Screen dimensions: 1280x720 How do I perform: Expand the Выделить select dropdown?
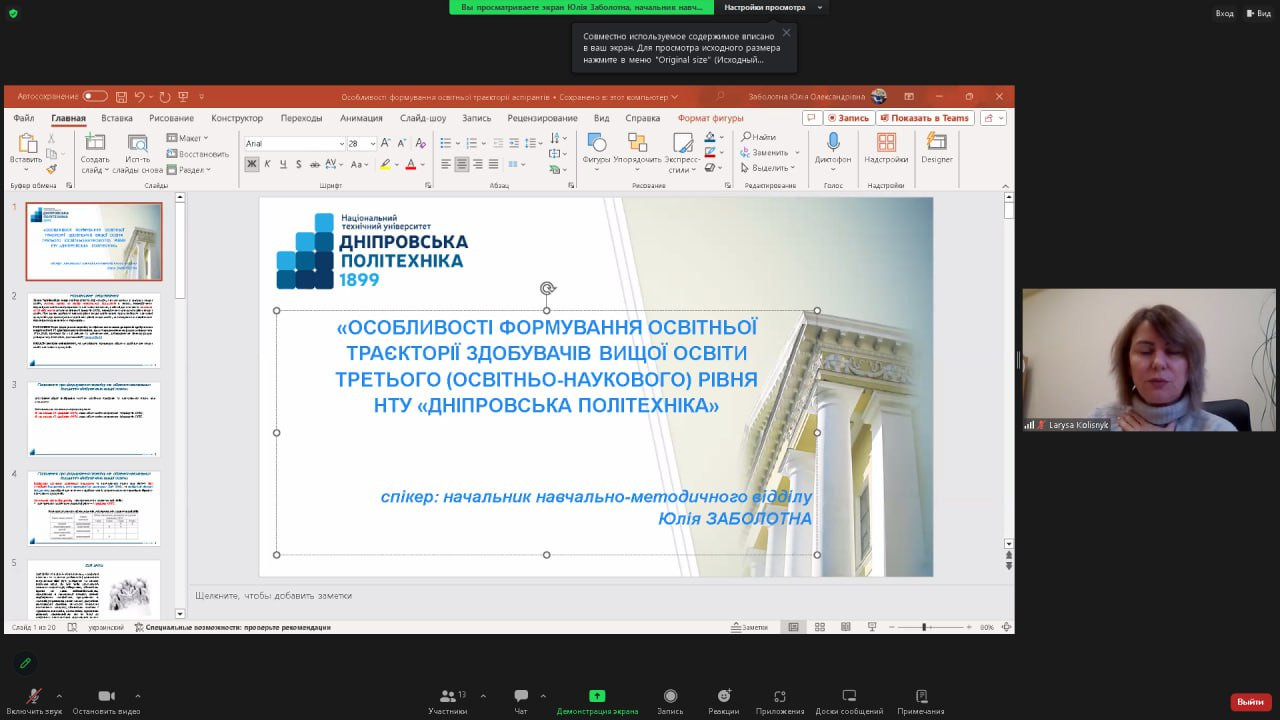coord(766,168)
